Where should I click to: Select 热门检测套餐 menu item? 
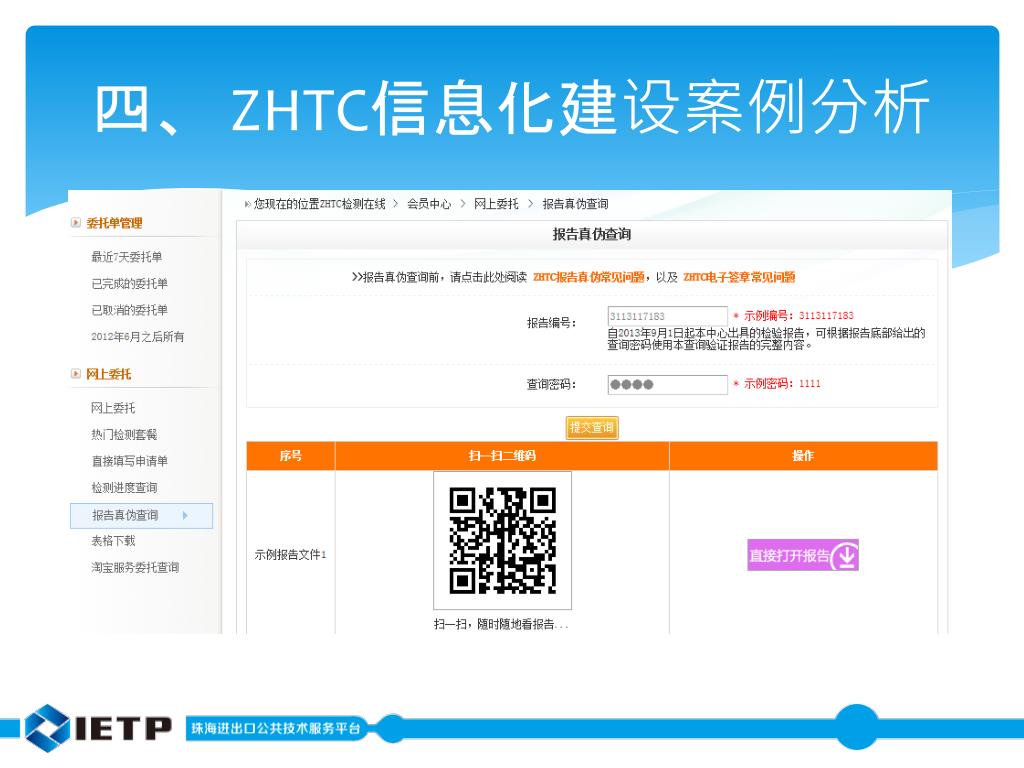(x=124, y=435)
